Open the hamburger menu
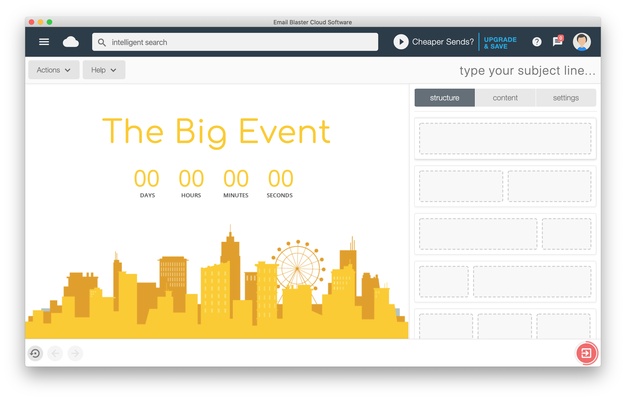 [x=44, y=42]
